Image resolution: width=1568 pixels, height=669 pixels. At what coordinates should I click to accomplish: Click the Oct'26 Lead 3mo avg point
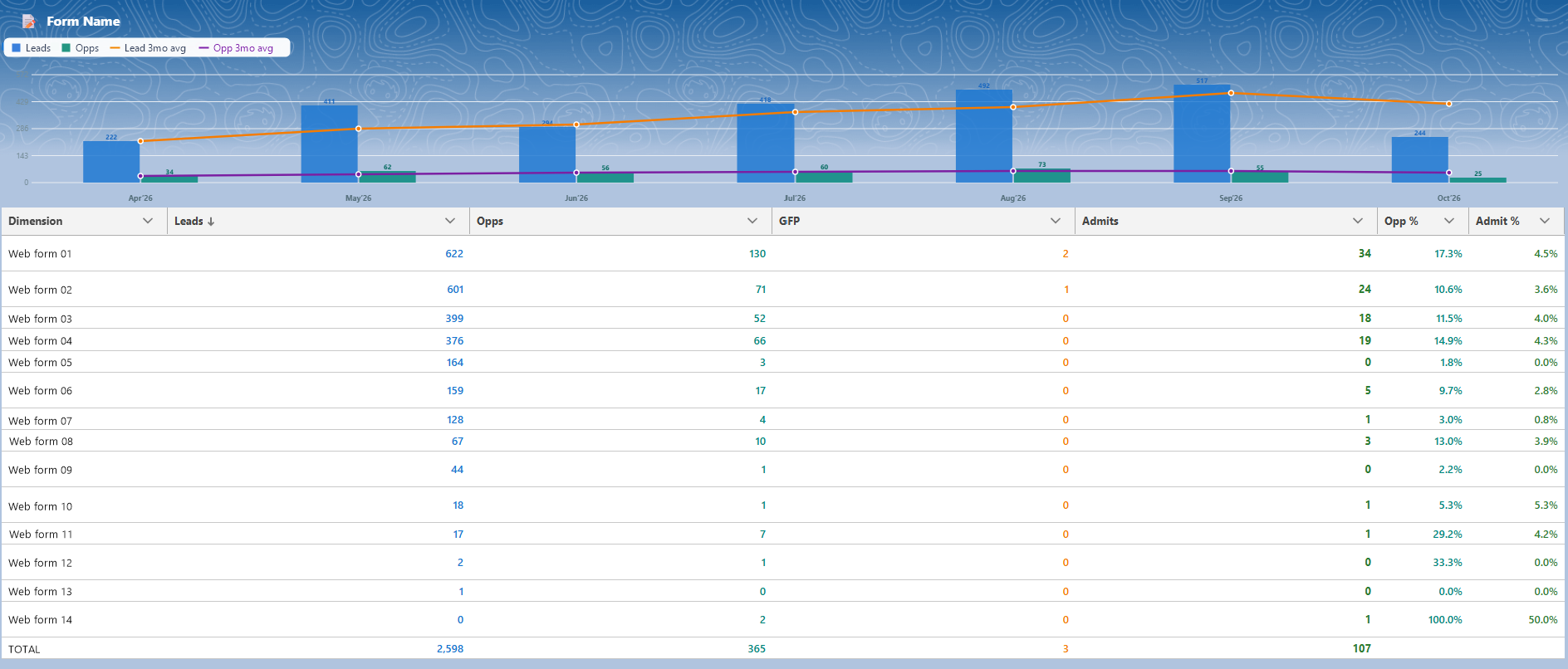click(x=1449, y=104)
